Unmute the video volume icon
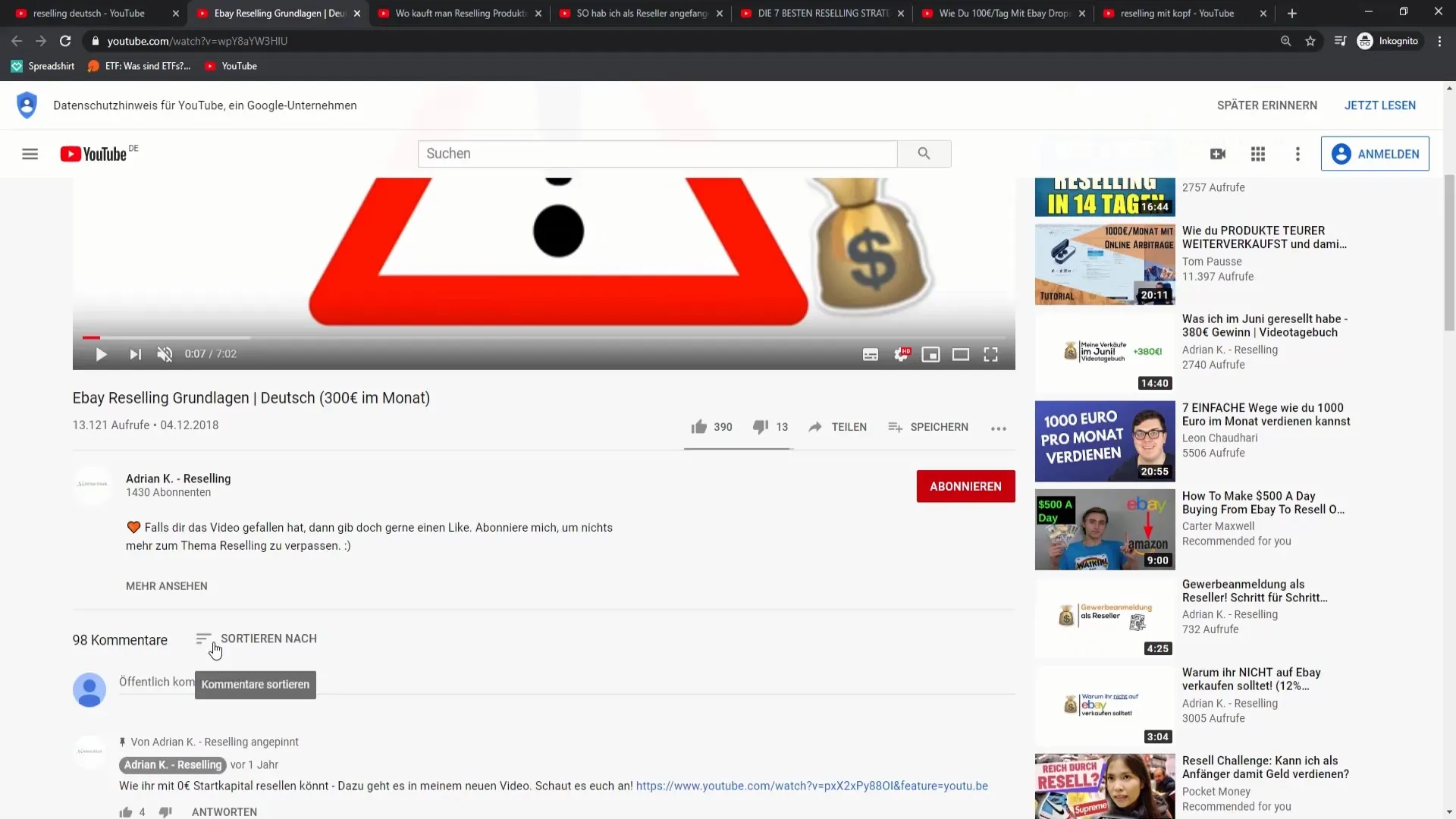This screenshot has width=1456, height=819. (165, 354)
